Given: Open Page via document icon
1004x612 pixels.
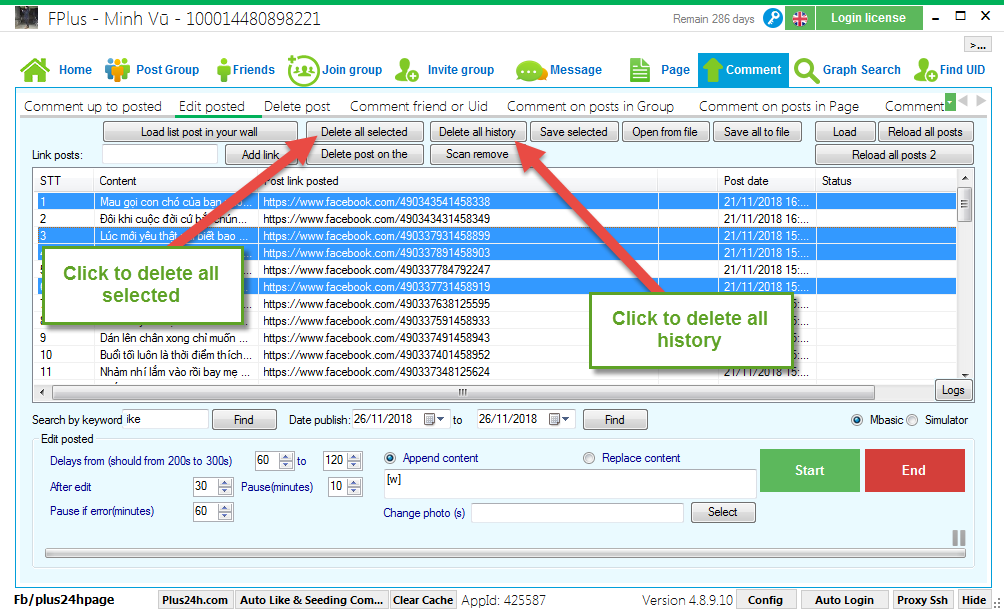Looking at the screenshot, I should point(640,70).
